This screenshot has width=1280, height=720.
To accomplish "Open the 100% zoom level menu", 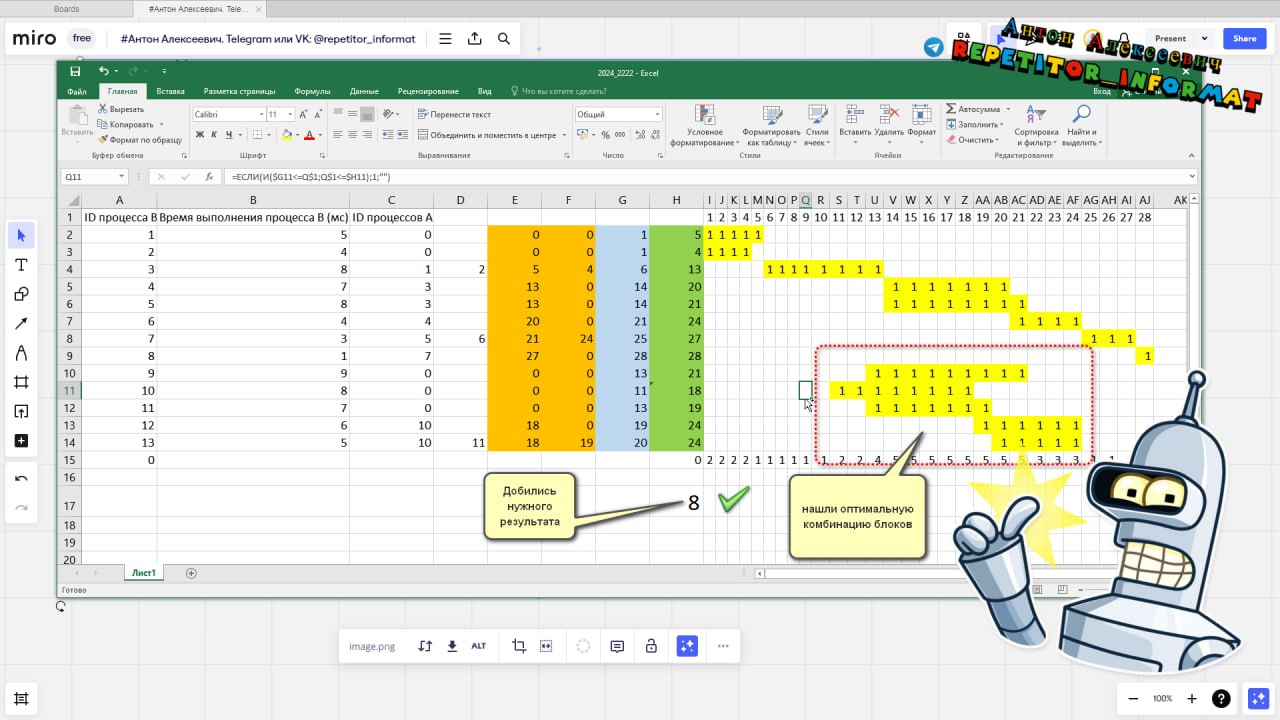I will click(x=1162, y=698).
